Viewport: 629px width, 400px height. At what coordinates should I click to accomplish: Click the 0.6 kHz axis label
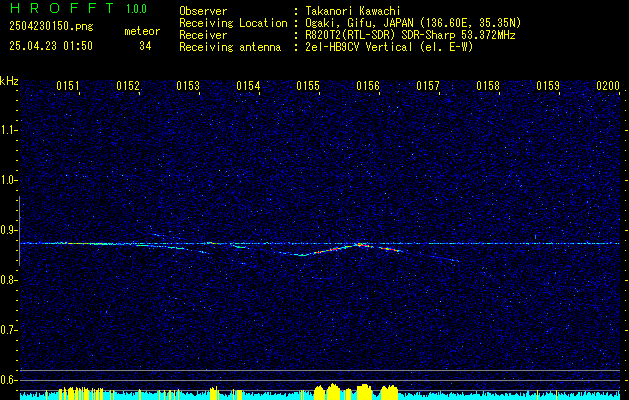9,380
